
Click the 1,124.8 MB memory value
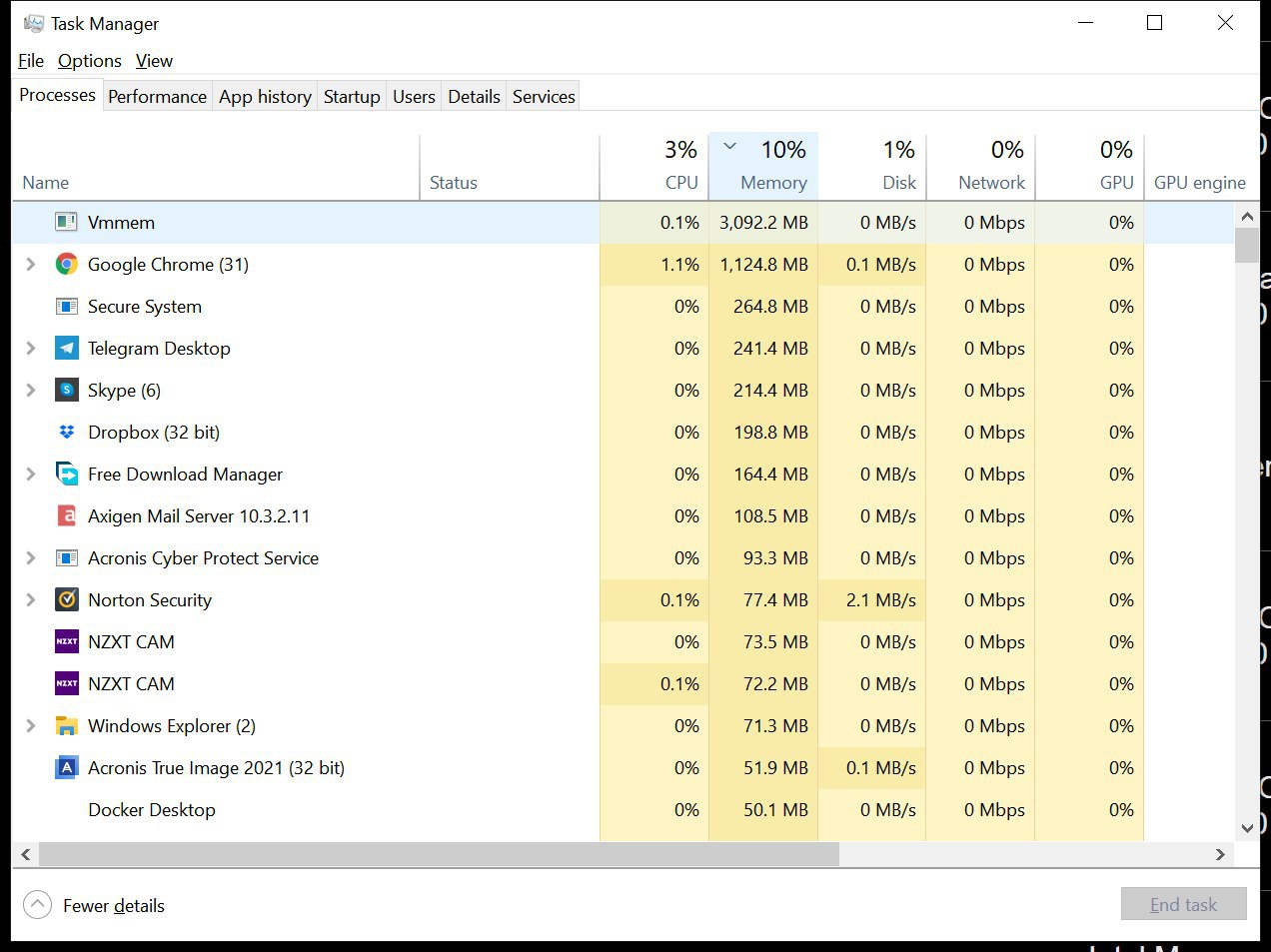763,265
